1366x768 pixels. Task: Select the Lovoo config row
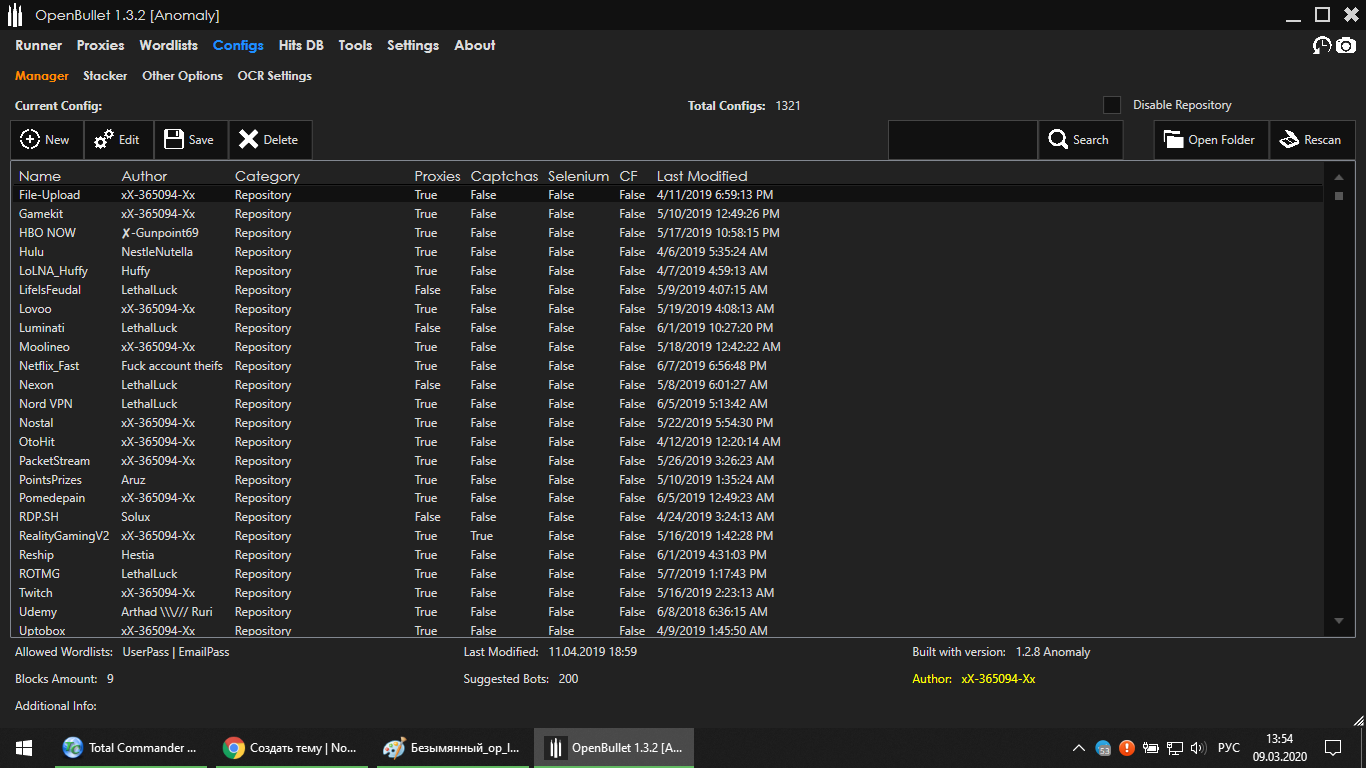click(667, 309)
